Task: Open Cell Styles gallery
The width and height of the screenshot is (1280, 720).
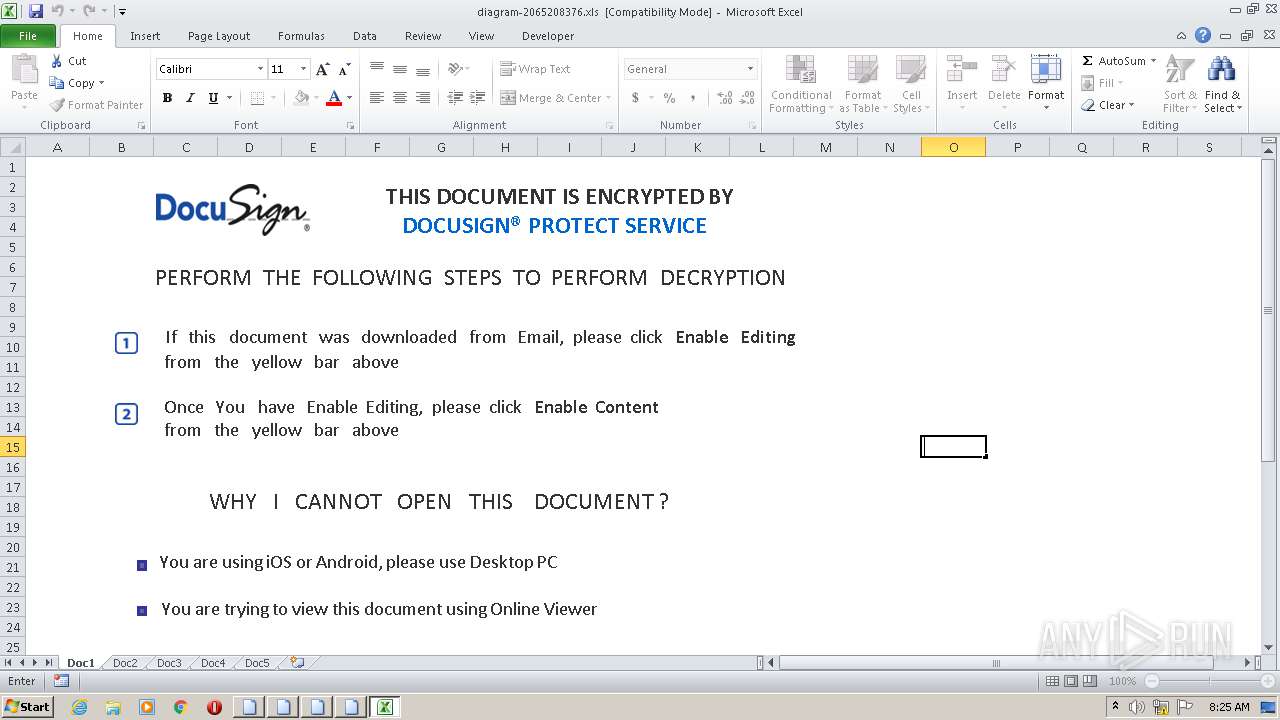Action: [910, 84]
